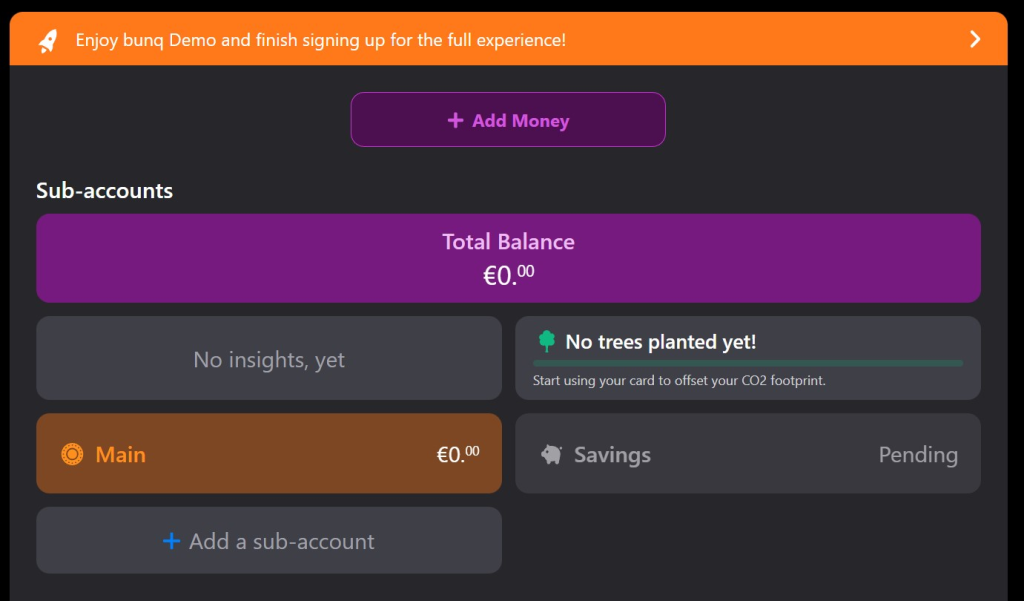
Task: Open the No insights, yet panel
Action: point(269,359)
